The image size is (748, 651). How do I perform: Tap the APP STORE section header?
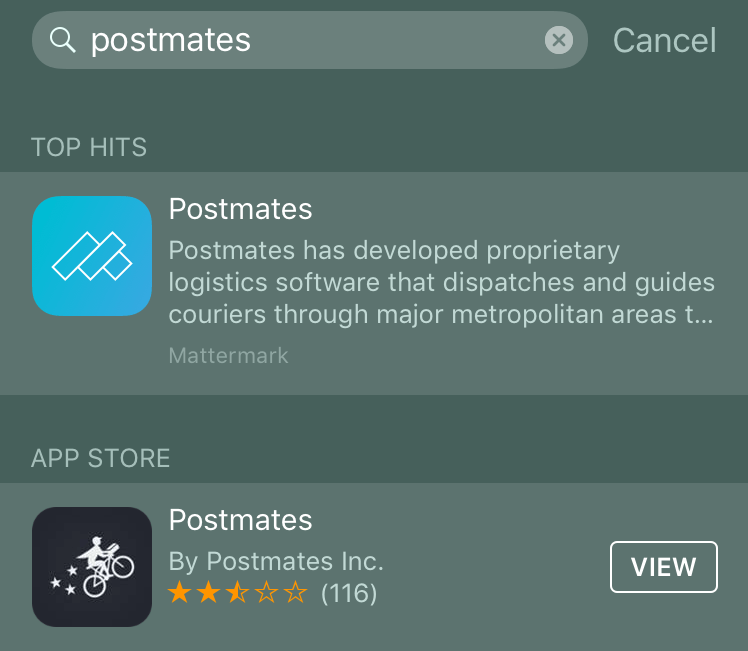tap(101, 458)
